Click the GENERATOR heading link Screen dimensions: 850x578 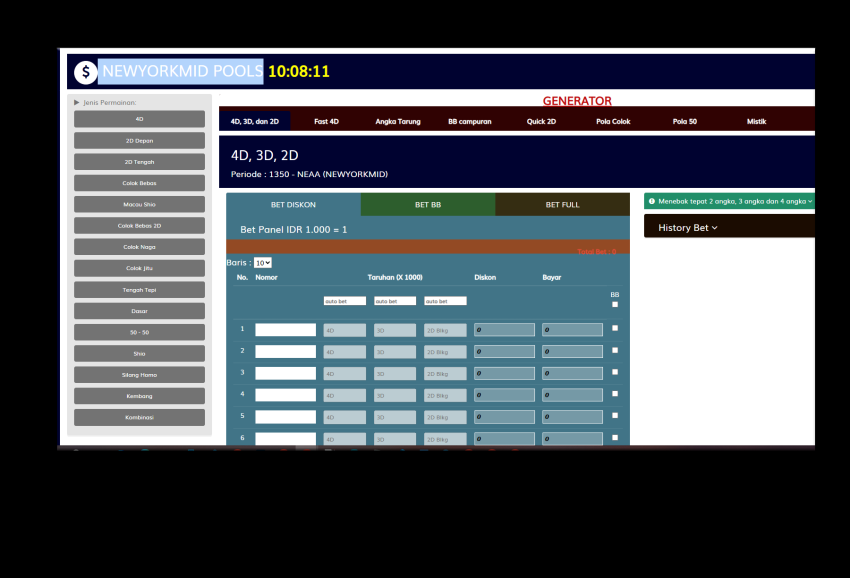tap(577, 101)
